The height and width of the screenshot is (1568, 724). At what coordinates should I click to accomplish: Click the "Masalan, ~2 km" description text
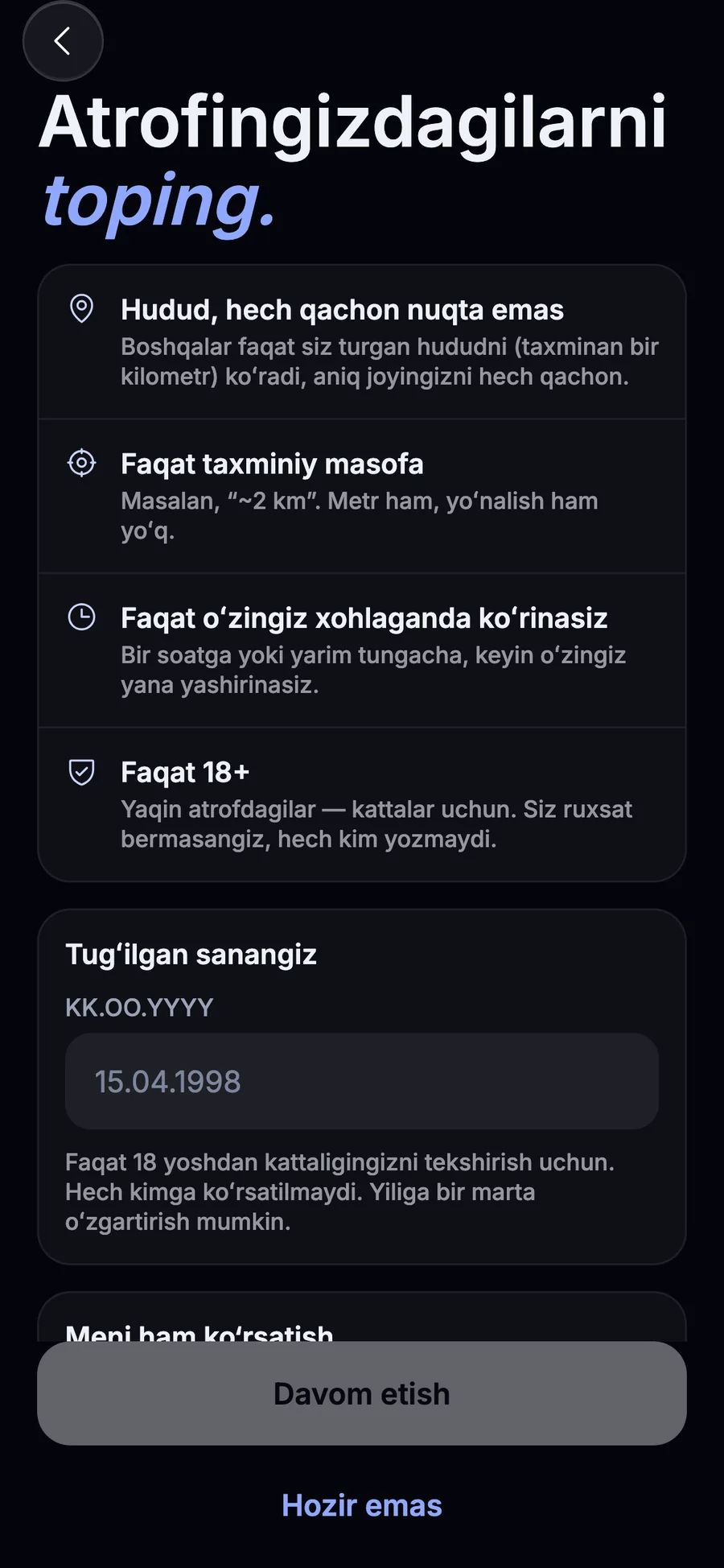[360, 515]
